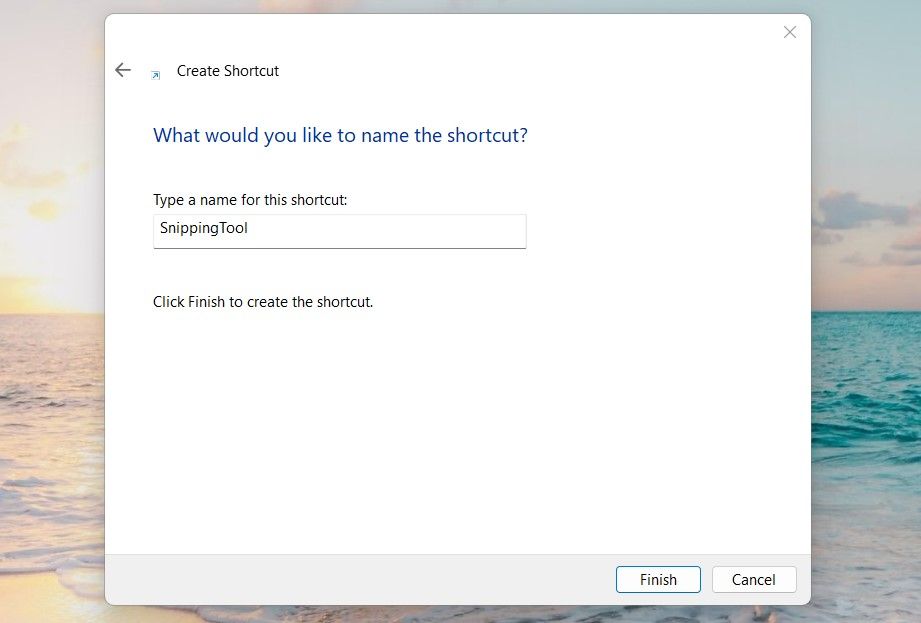
Task: Click the gray footer area left of Finish
Action: [350, 580]
